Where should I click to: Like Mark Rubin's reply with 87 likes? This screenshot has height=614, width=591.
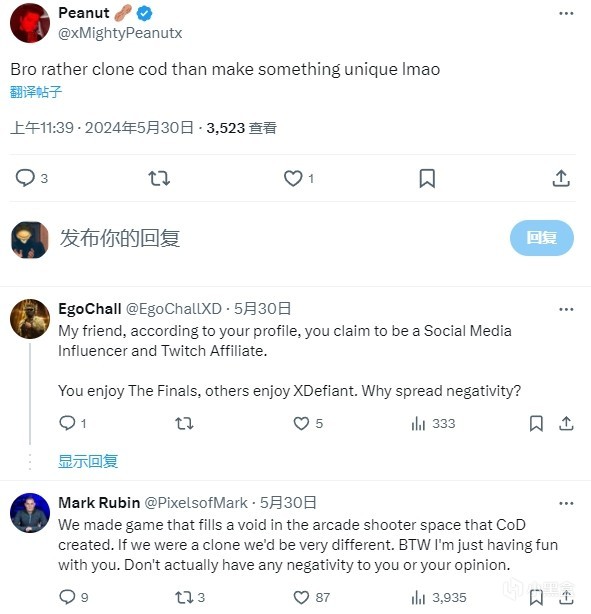pos(301,598)
